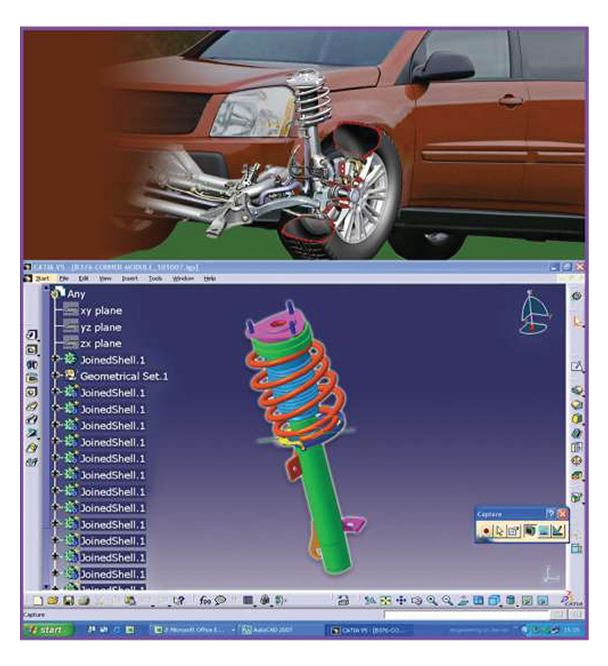
Task: Select the Fit All In view icon
Action: pos(385,600)
